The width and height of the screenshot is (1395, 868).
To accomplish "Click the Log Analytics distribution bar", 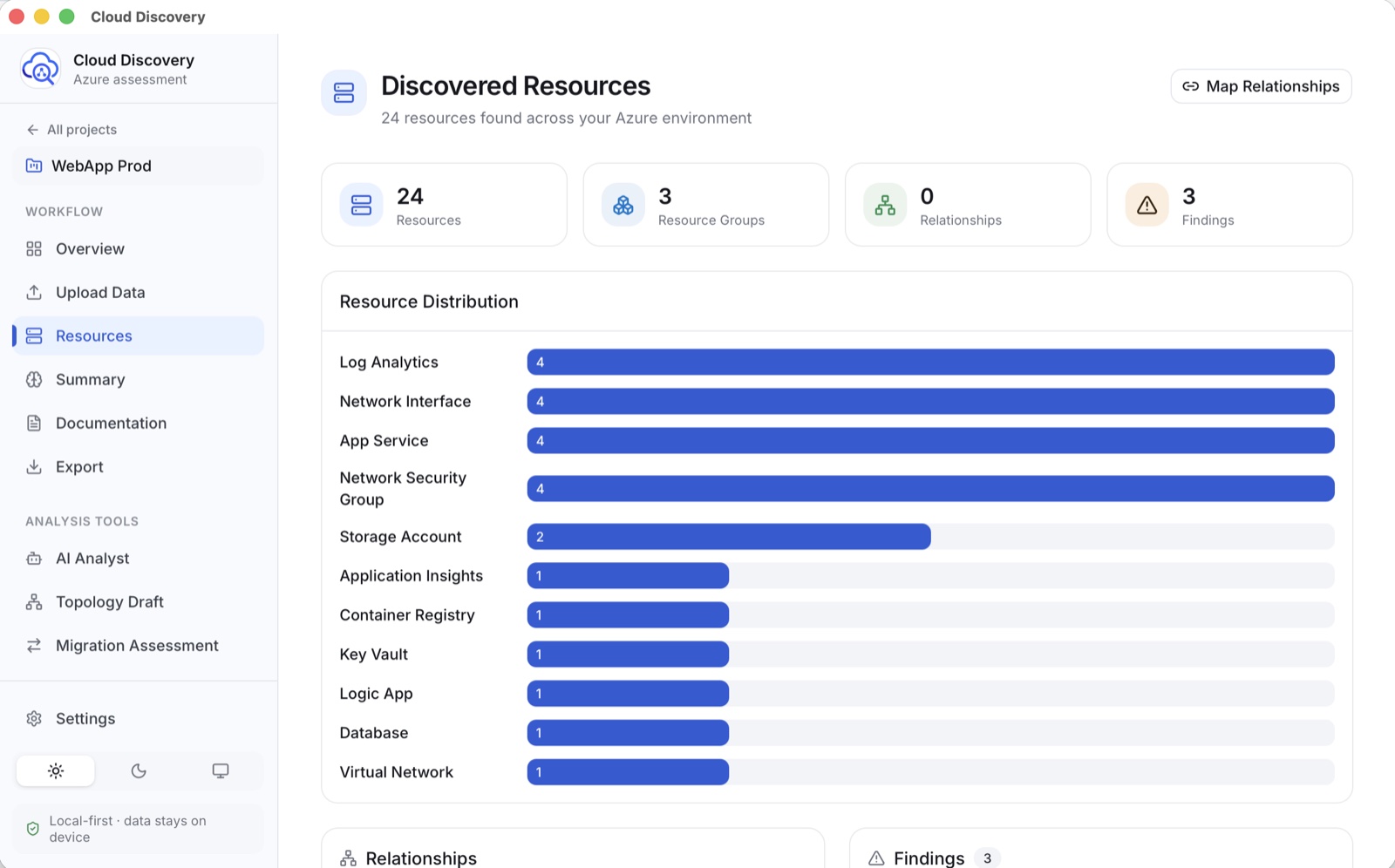I will point(930,363).
